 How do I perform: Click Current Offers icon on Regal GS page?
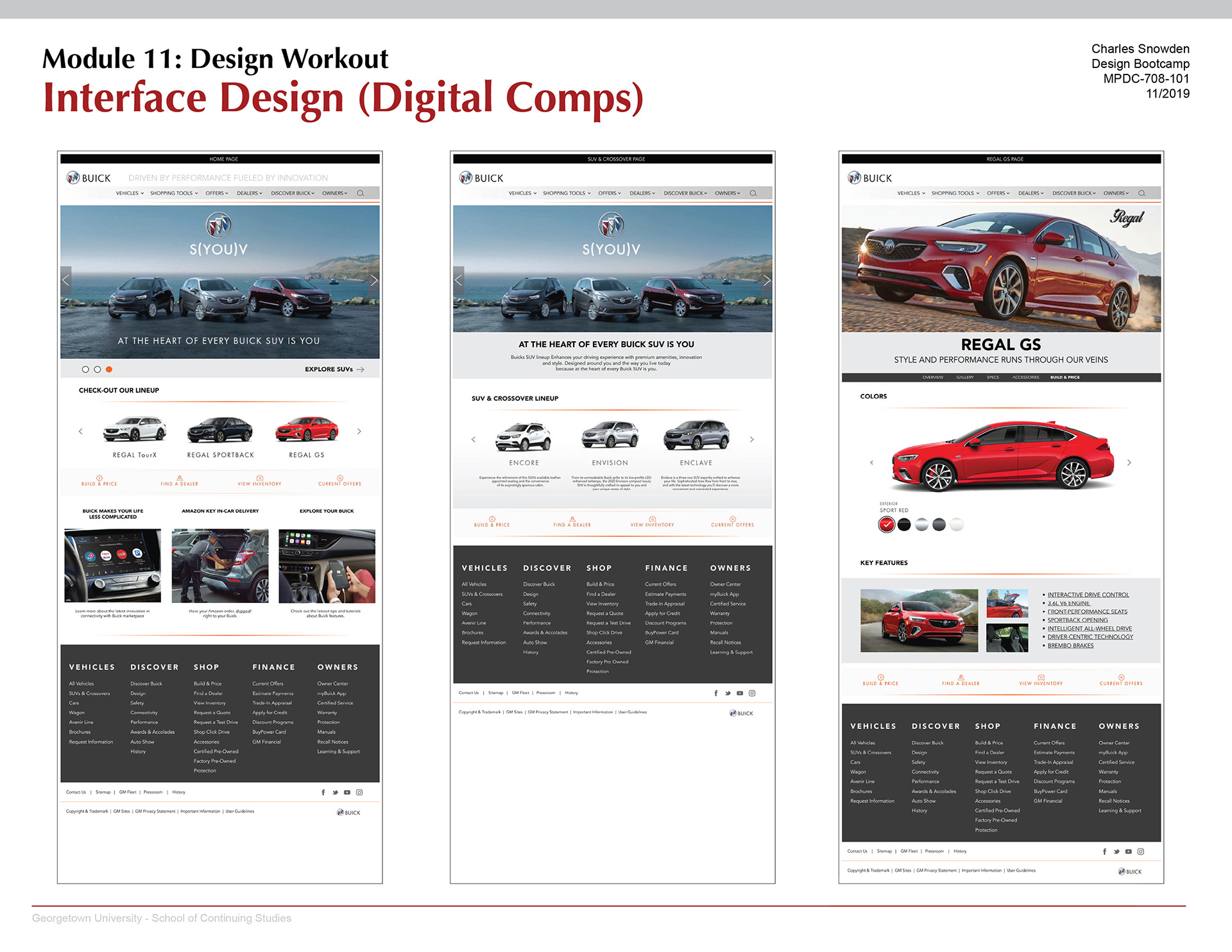click(1121, 677)
